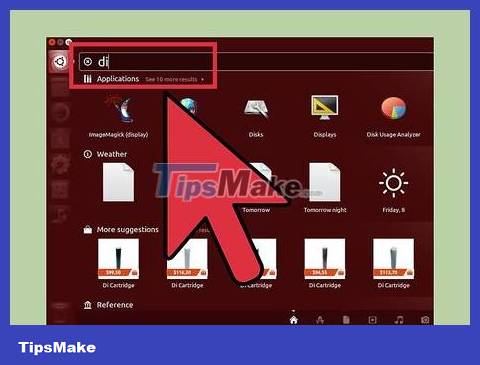Open the ImageMagick (display) application
This screenshot has width=480, height=365.
(118, 115)
